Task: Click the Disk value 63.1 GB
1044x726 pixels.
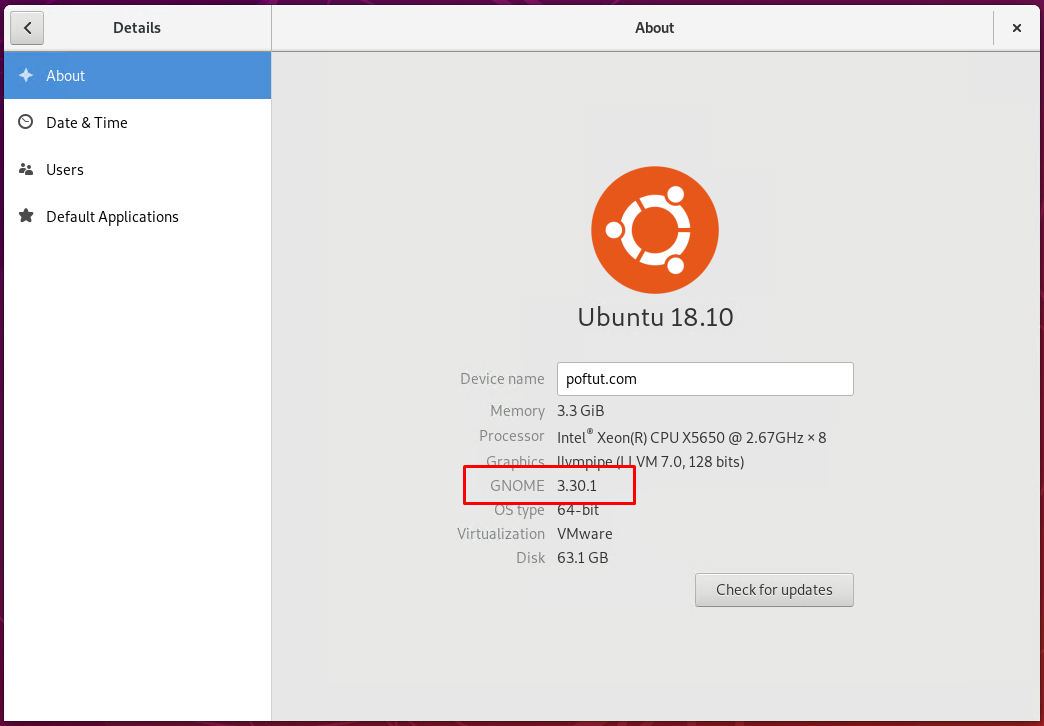Action: 583,557
